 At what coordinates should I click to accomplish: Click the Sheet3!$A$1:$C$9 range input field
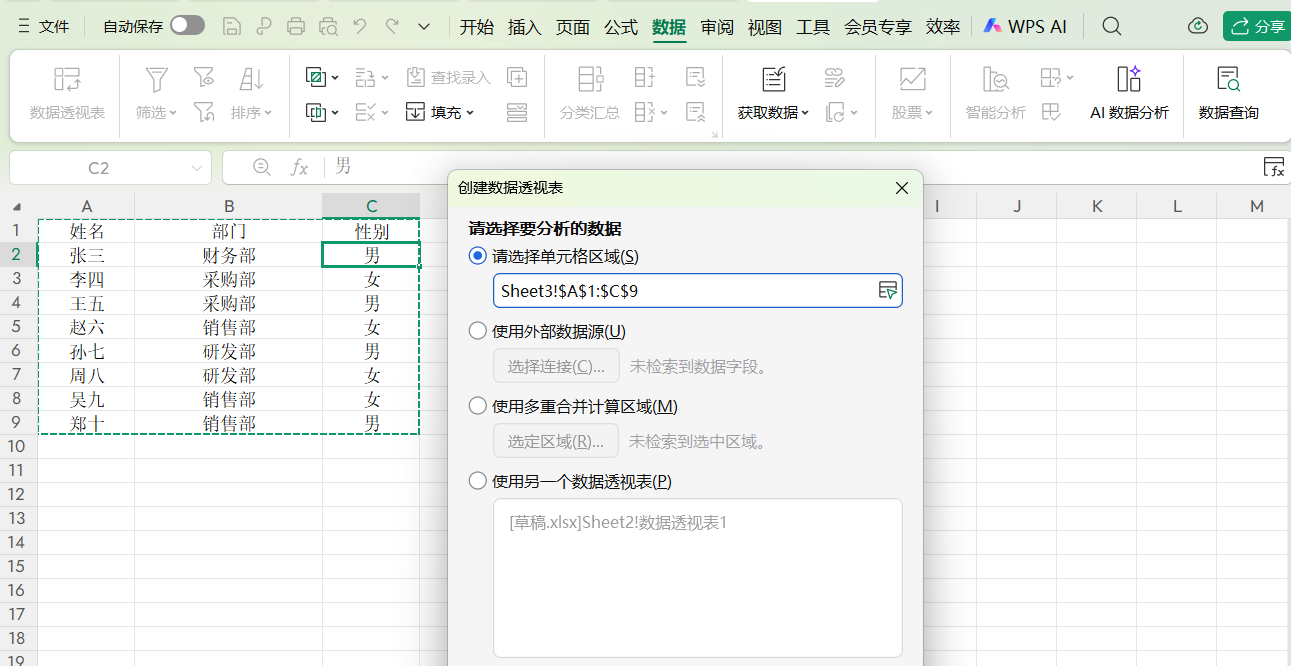[680, 291]
